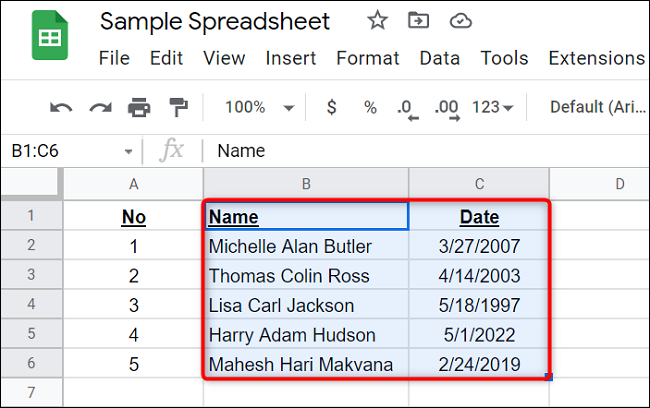Screen dimensions: 650x408
Task: Open the Data menu
Action: coord(439,58)
